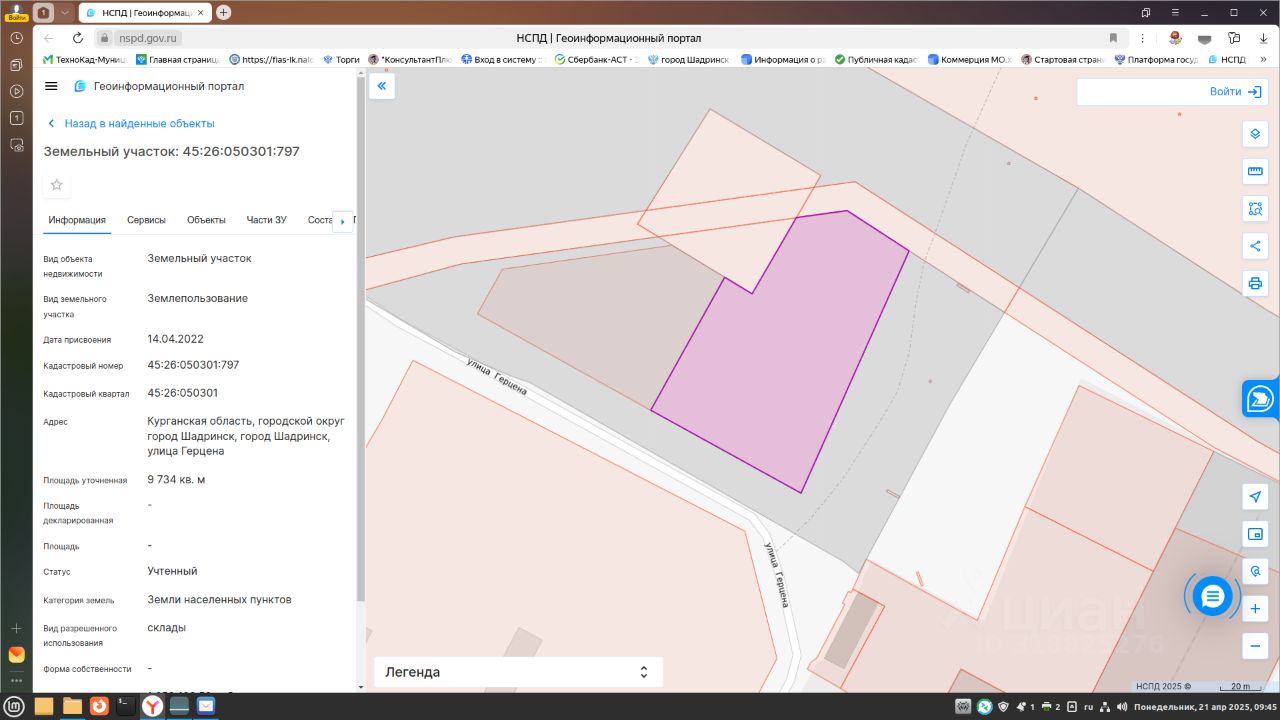The image size is (1280, 720).
Task: Center map on my location
Action: coord(1255,497)
